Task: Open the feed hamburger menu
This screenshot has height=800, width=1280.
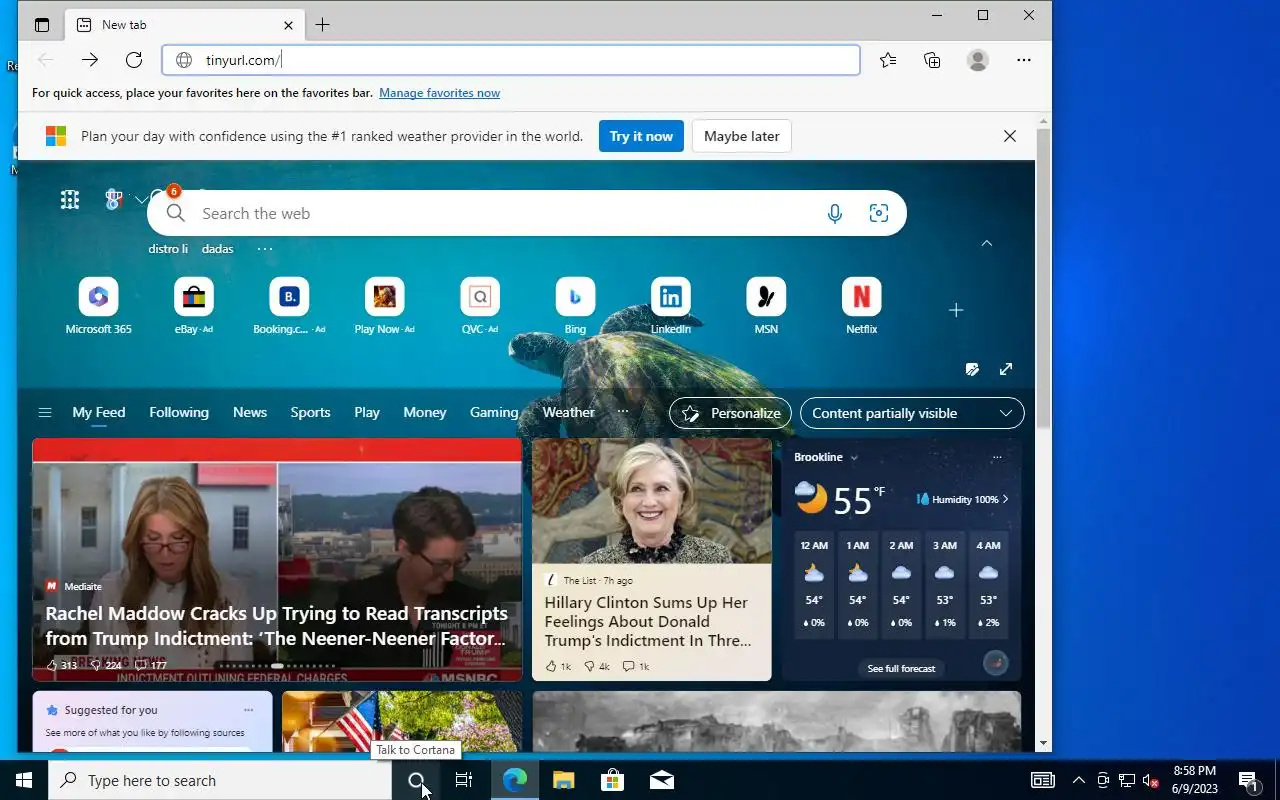Action: (44, 412)
